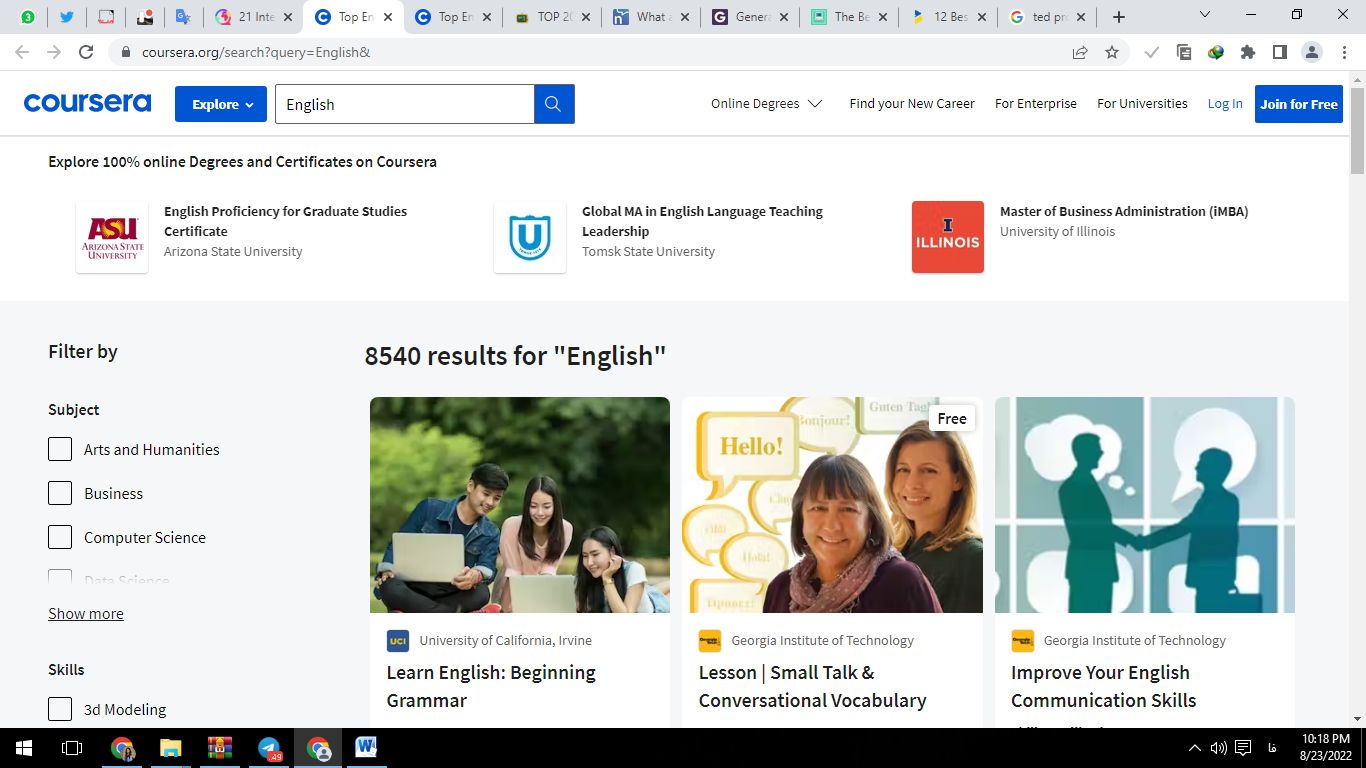Expand the Explore dropdown
This screenshot has width=1366, height=768.
coord(221,104)
